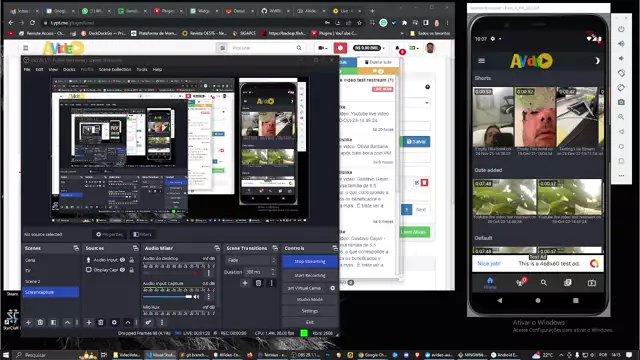Open scene filters icon in Scenes dock
This screenshot has width=640, height=360.
tap(53, 322)
